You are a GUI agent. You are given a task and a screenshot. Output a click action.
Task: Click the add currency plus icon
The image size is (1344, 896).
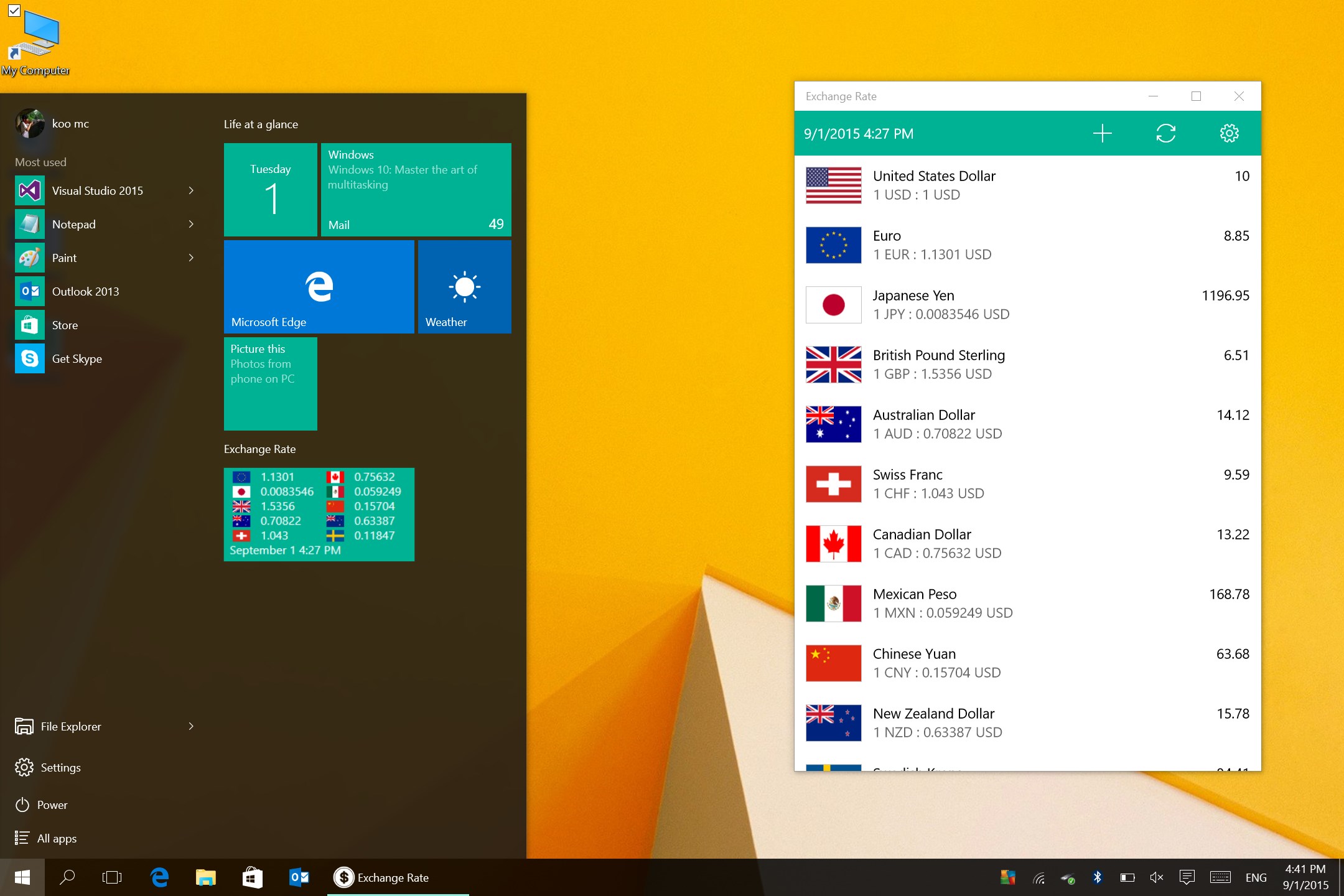tap(1102, 133)
